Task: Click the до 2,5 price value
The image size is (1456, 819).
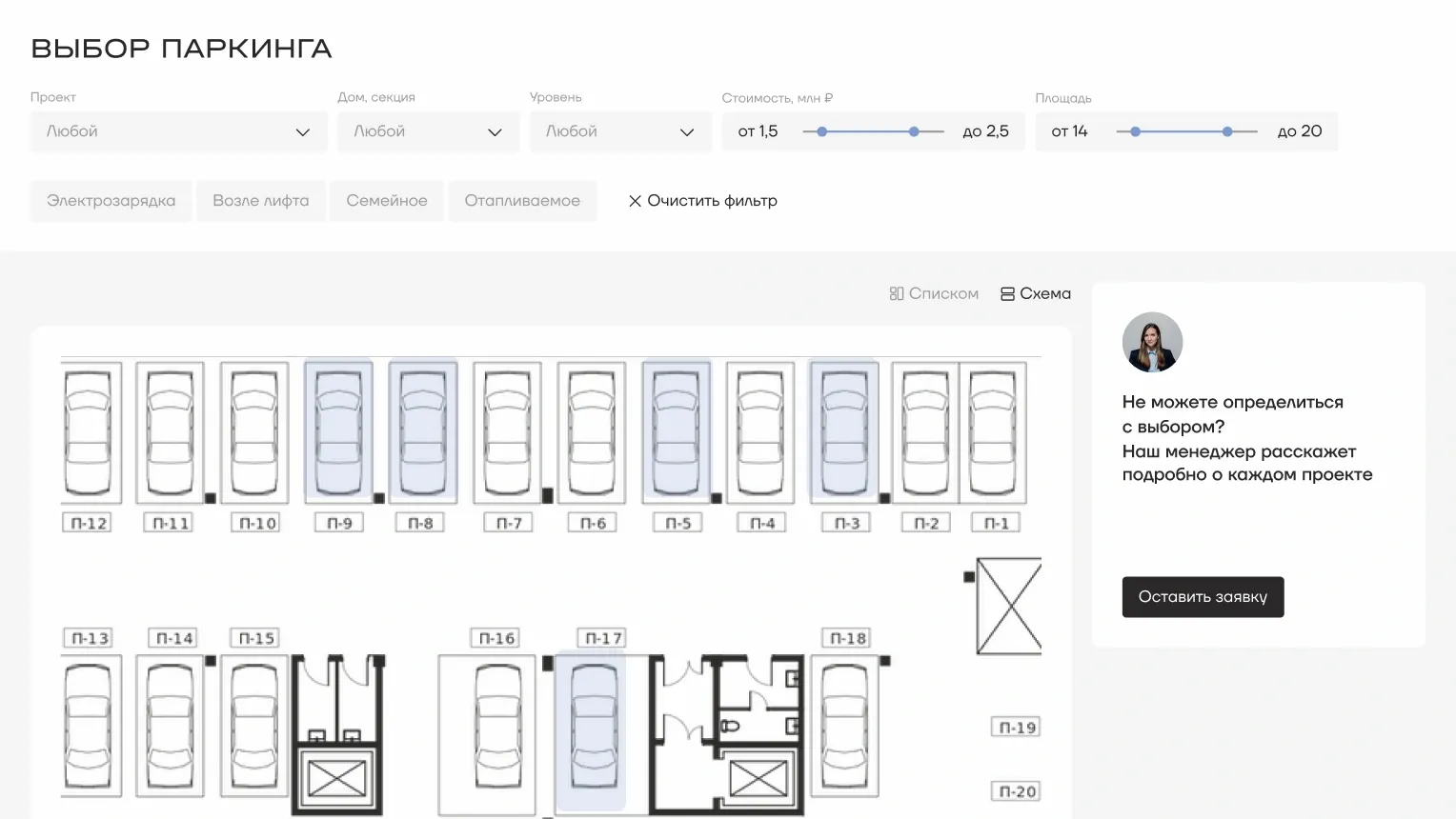Action: coord(985,131)
